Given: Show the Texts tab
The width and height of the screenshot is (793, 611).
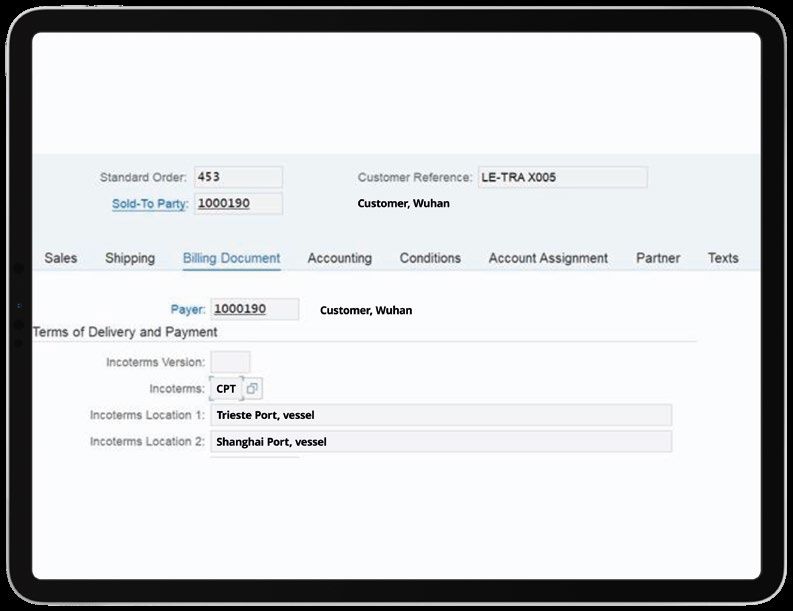Looking at the screenshot, I should coord(723,258).
